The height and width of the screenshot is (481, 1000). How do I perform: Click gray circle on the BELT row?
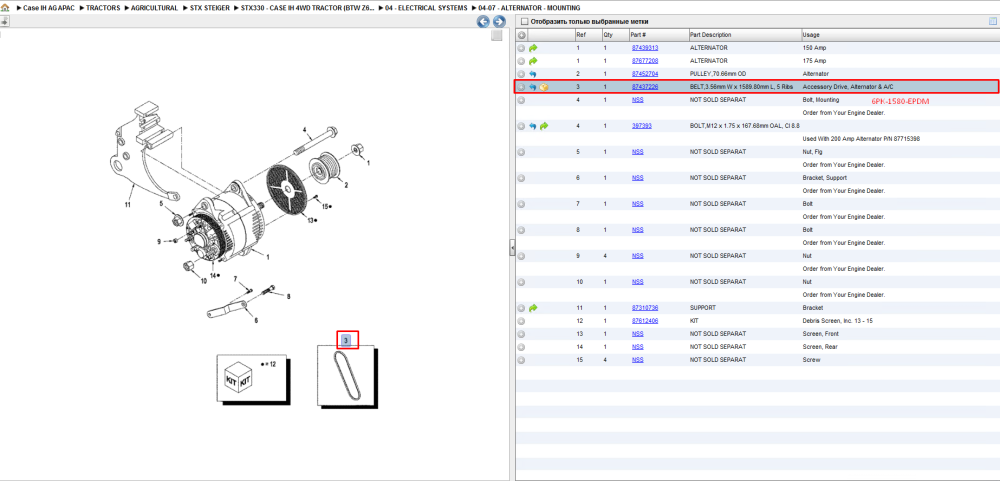[x=521, y=87]
